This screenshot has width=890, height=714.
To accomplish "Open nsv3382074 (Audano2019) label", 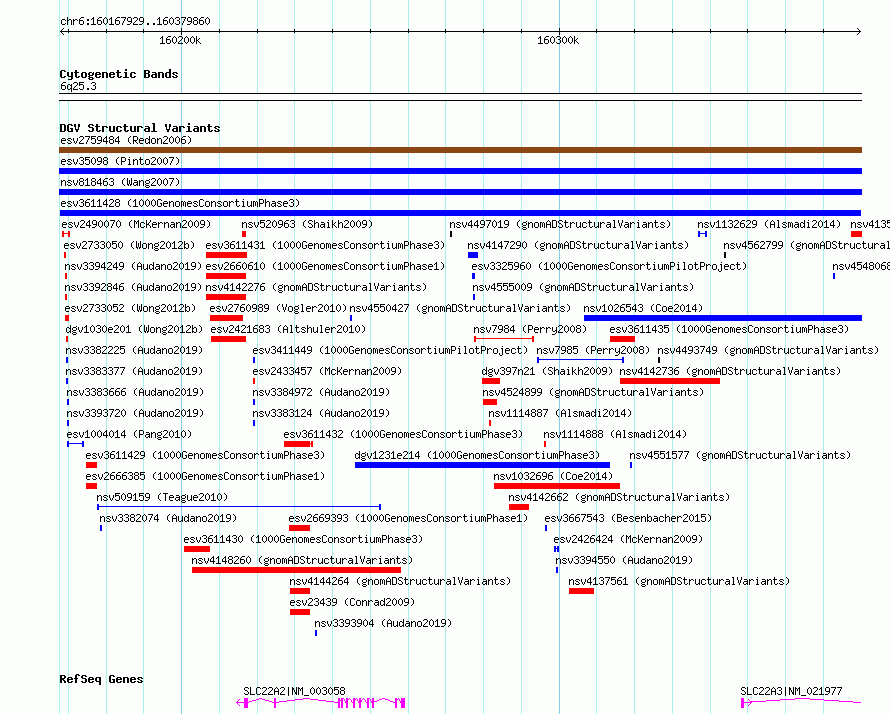I will (168, 518).
